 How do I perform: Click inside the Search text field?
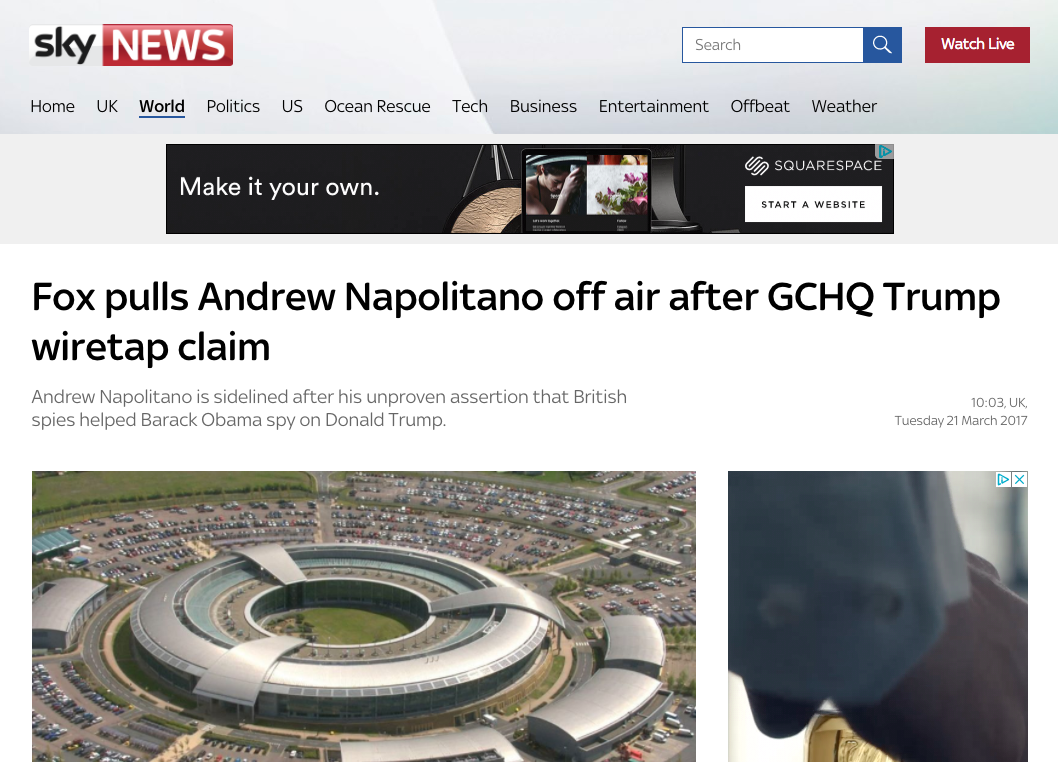click(x=773, y=45)
